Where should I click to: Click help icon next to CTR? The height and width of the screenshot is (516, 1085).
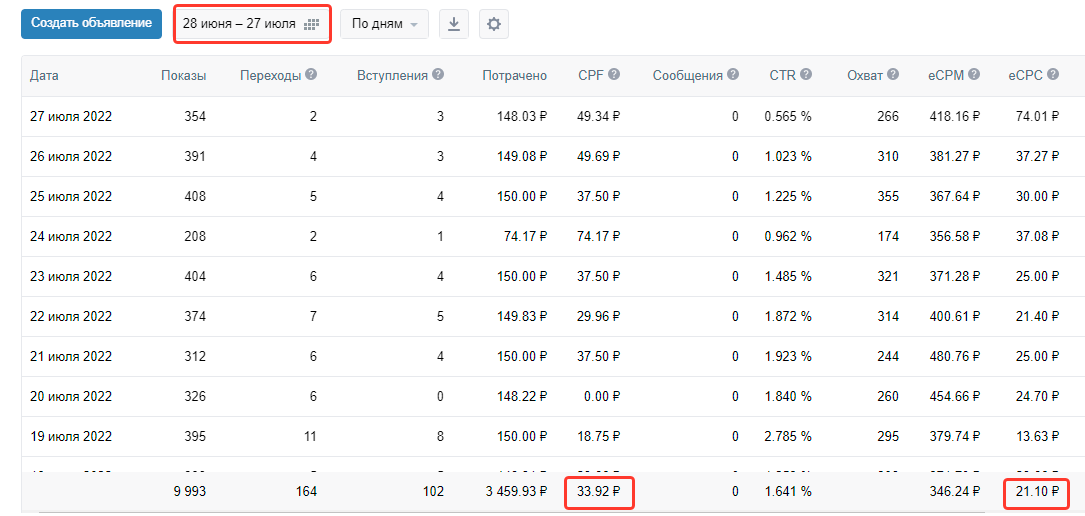pyautogui.click(x=806, y=75)
